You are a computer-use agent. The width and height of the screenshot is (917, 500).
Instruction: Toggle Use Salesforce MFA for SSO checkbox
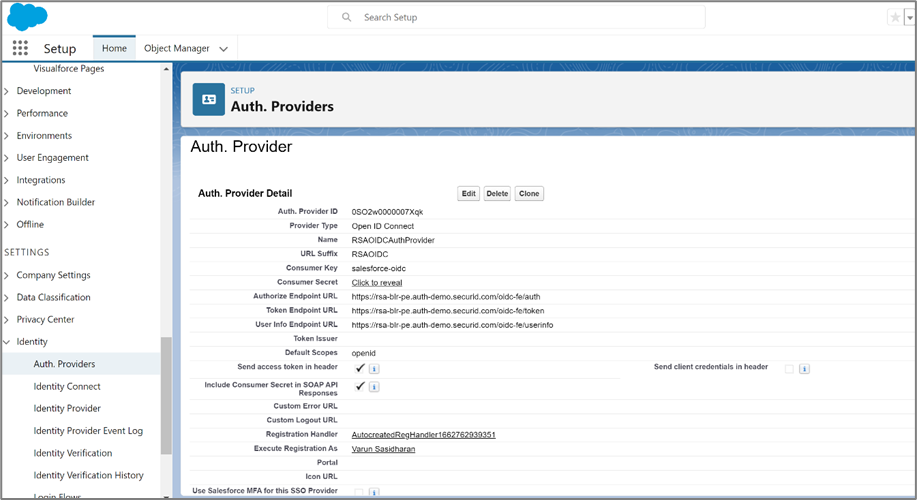[359, 492]
